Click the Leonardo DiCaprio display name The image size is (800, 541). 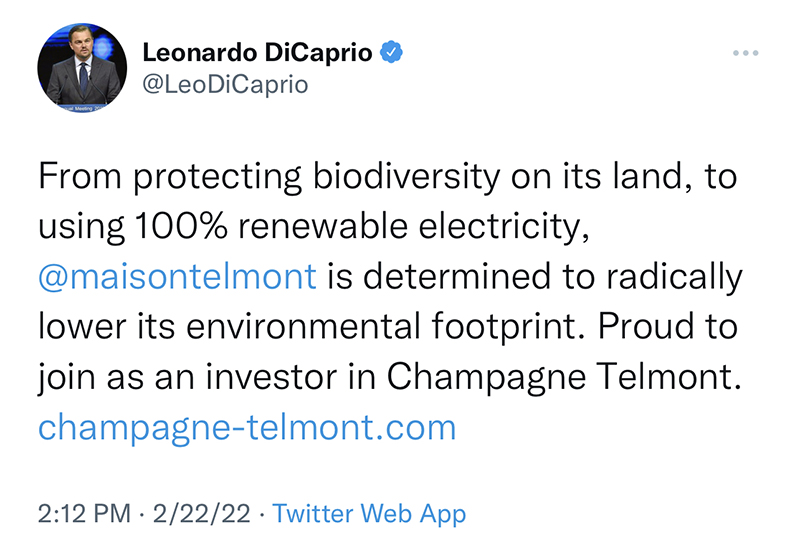259,52
